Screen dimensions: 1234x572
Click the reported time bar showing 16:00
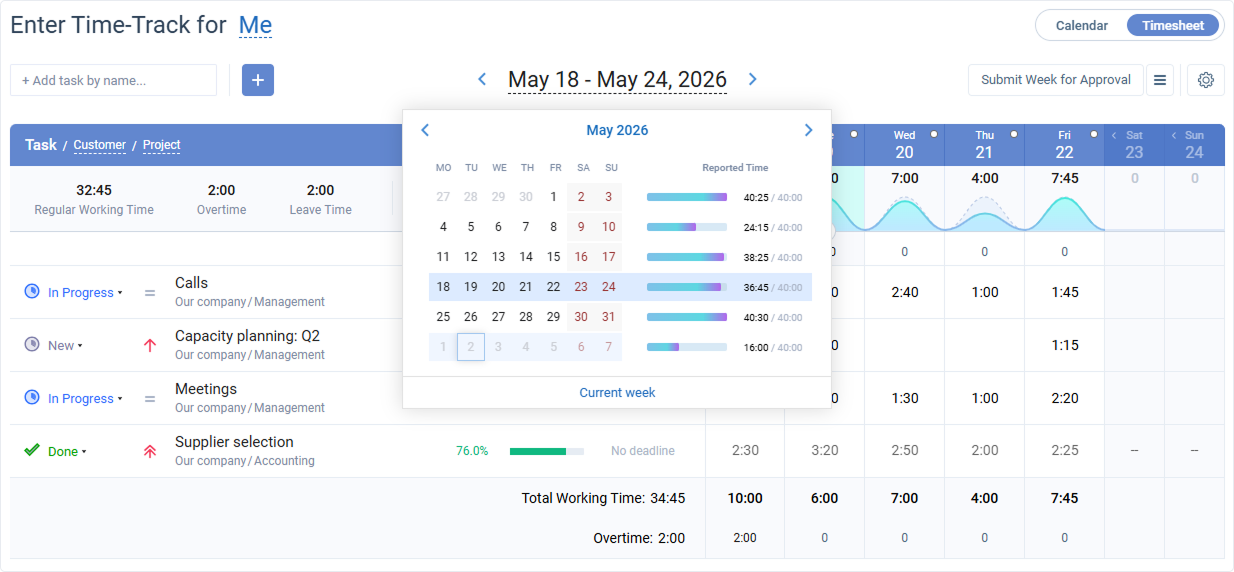pos(687,347)
